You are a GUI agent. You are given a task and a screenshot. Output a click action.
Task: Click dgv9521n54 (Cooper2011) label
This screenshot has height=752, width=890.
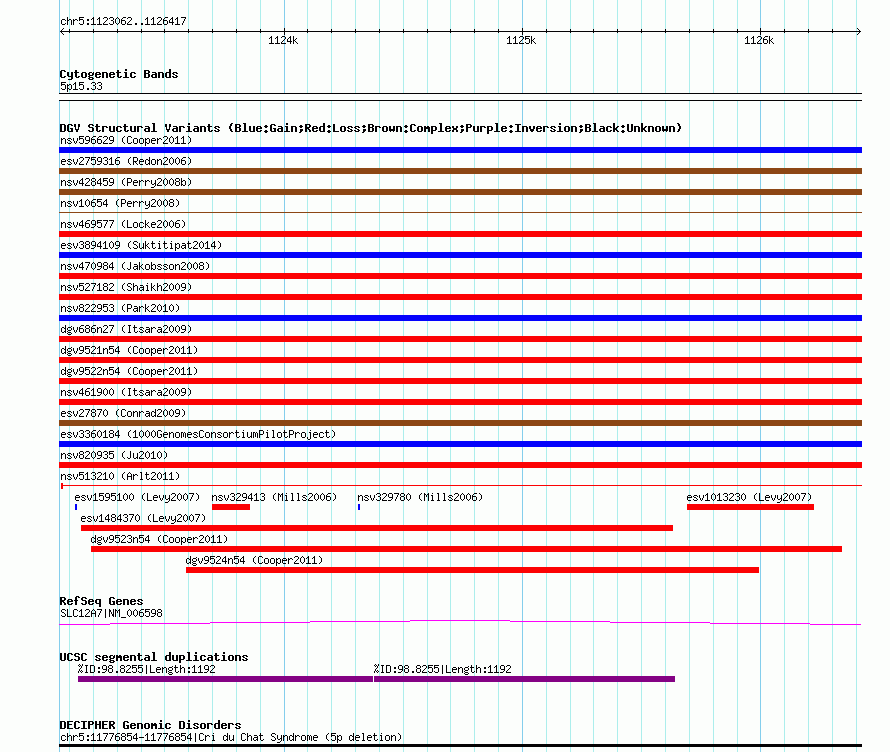click(129, 350)
